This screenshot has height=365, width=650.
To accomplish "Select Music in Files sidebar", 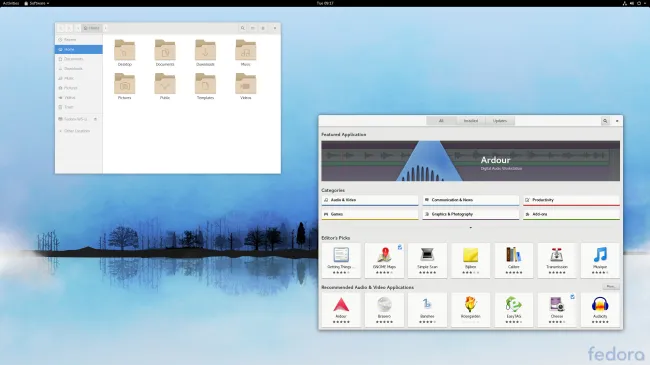I will click(x=79, y=78).
